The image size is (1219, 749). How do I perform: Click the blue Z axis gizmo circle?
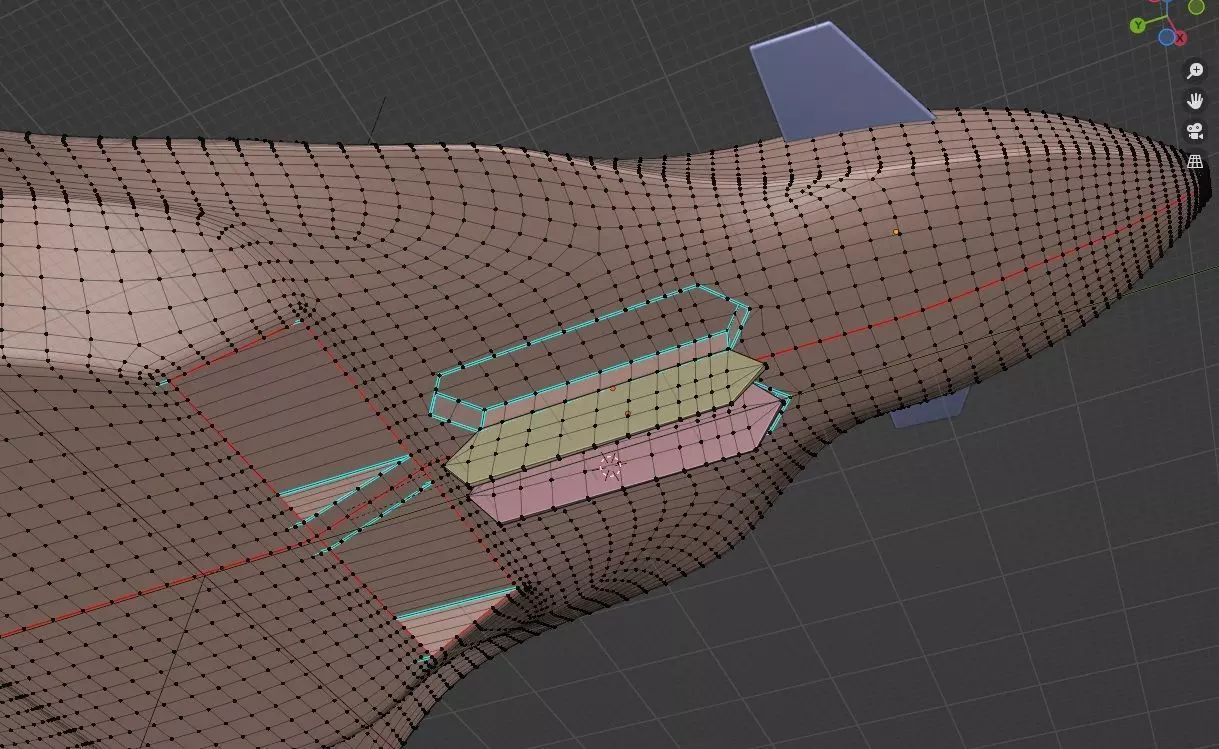tap(1166, 37)
